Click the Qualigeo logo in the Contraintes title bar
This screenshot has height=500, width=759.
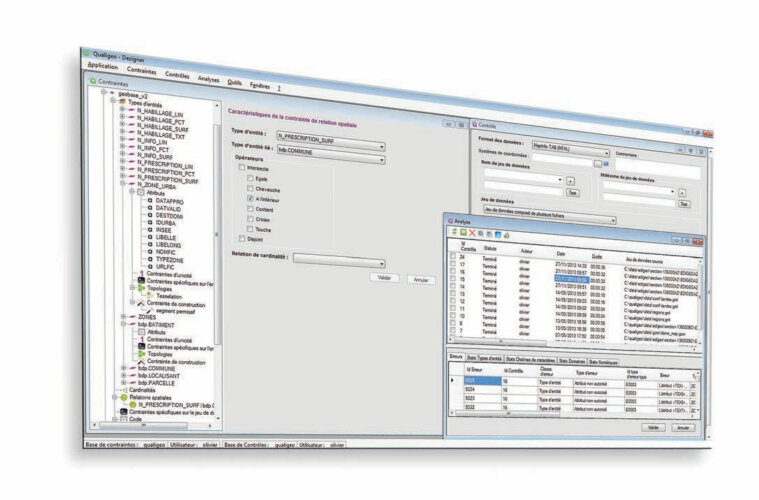pyautogui.click(x=93, y=81)
